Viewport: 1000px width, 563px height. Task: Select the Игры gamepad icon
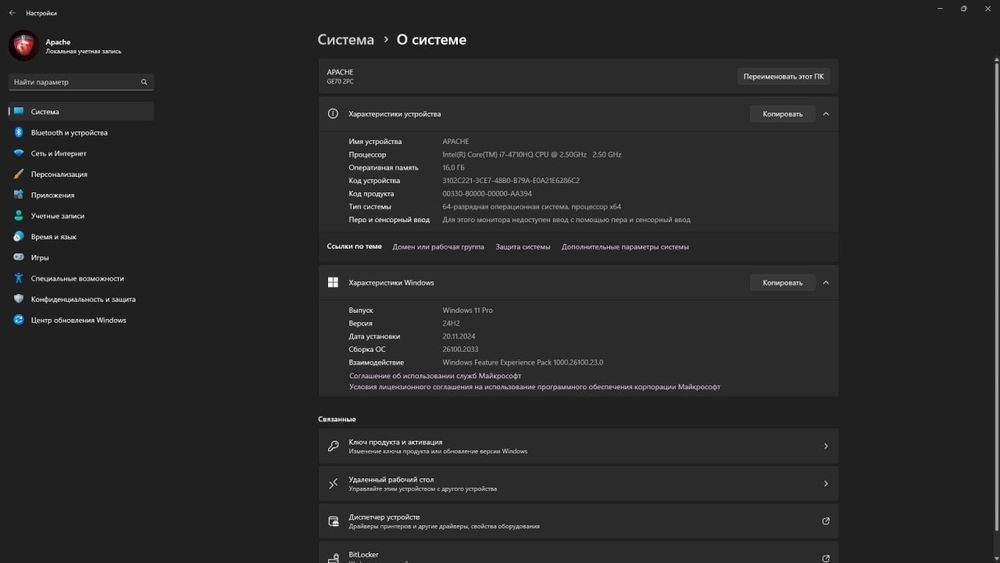pos(19,257)
